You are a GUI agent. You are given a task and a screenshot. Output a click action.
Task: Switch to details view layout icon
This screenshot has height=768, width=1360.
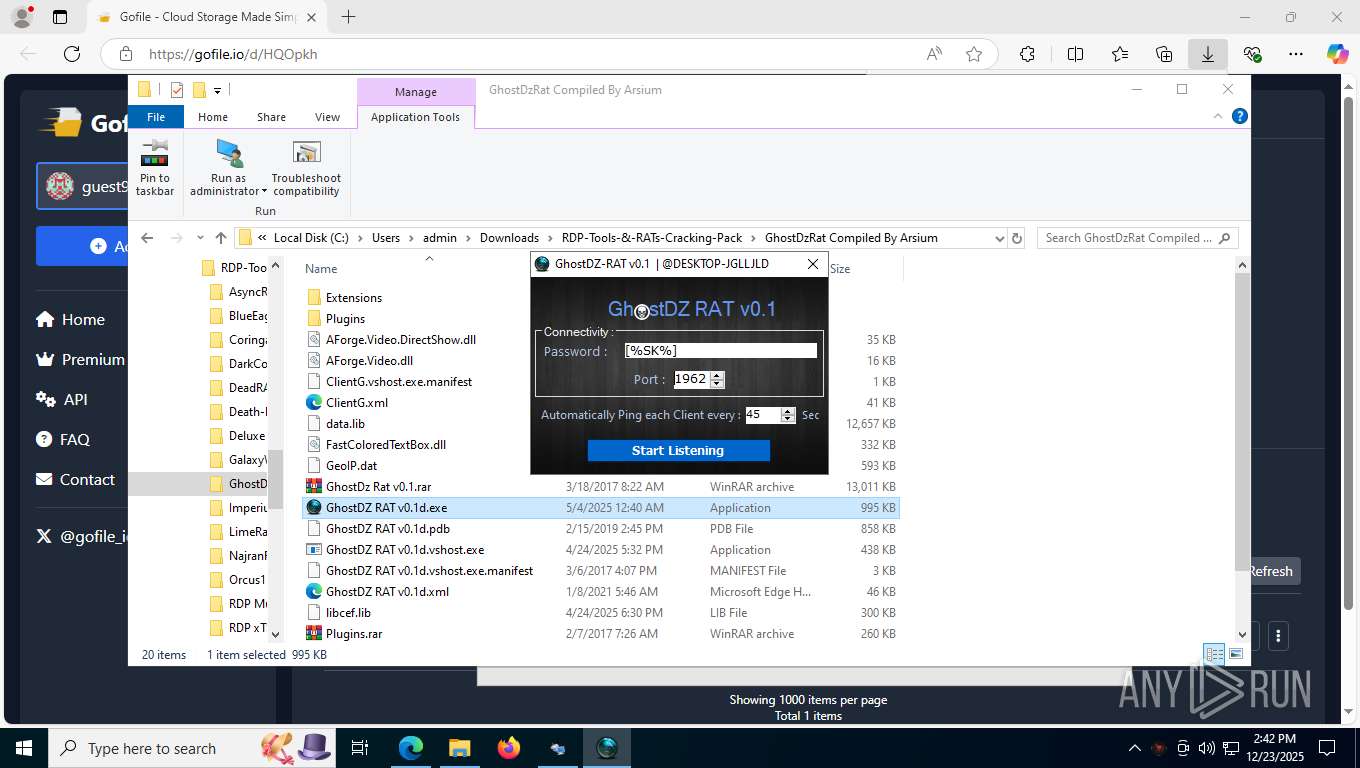(x=1214, y=654)
